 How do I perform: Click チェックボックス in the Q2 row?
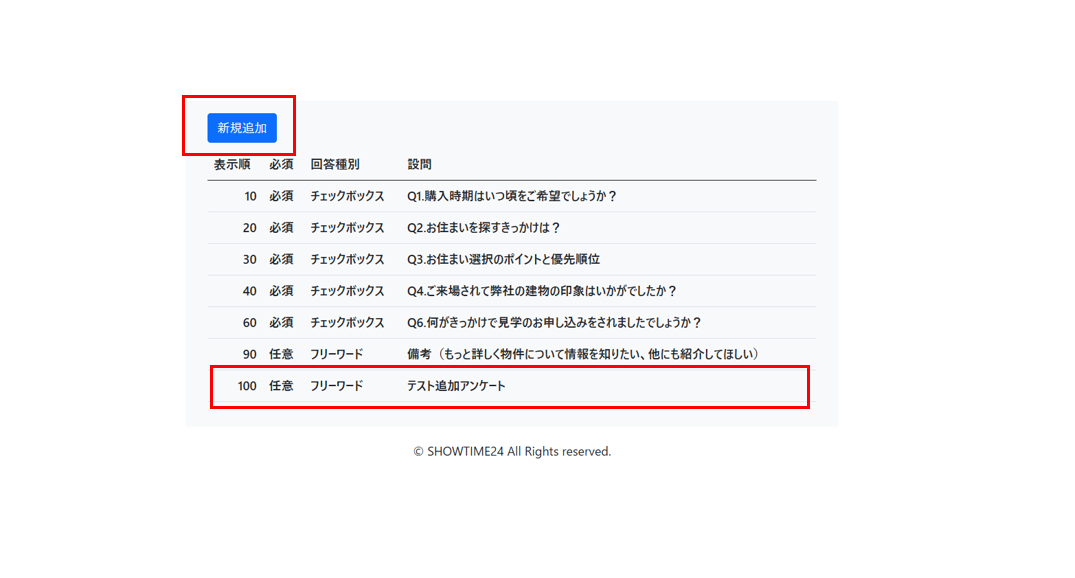pos(347,228)
